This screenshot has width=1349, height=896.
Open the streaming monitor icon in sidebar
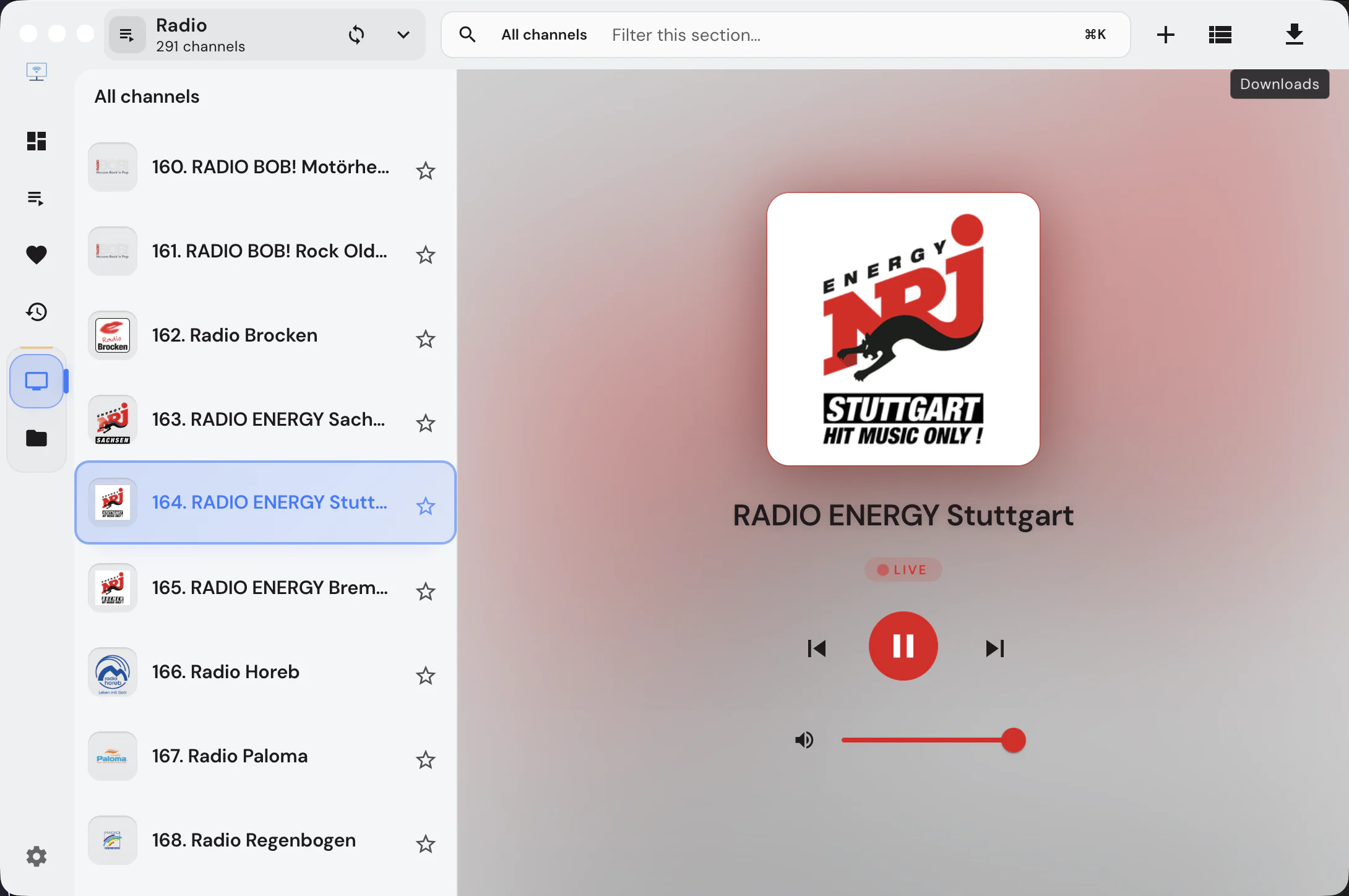tap(37, 72)
